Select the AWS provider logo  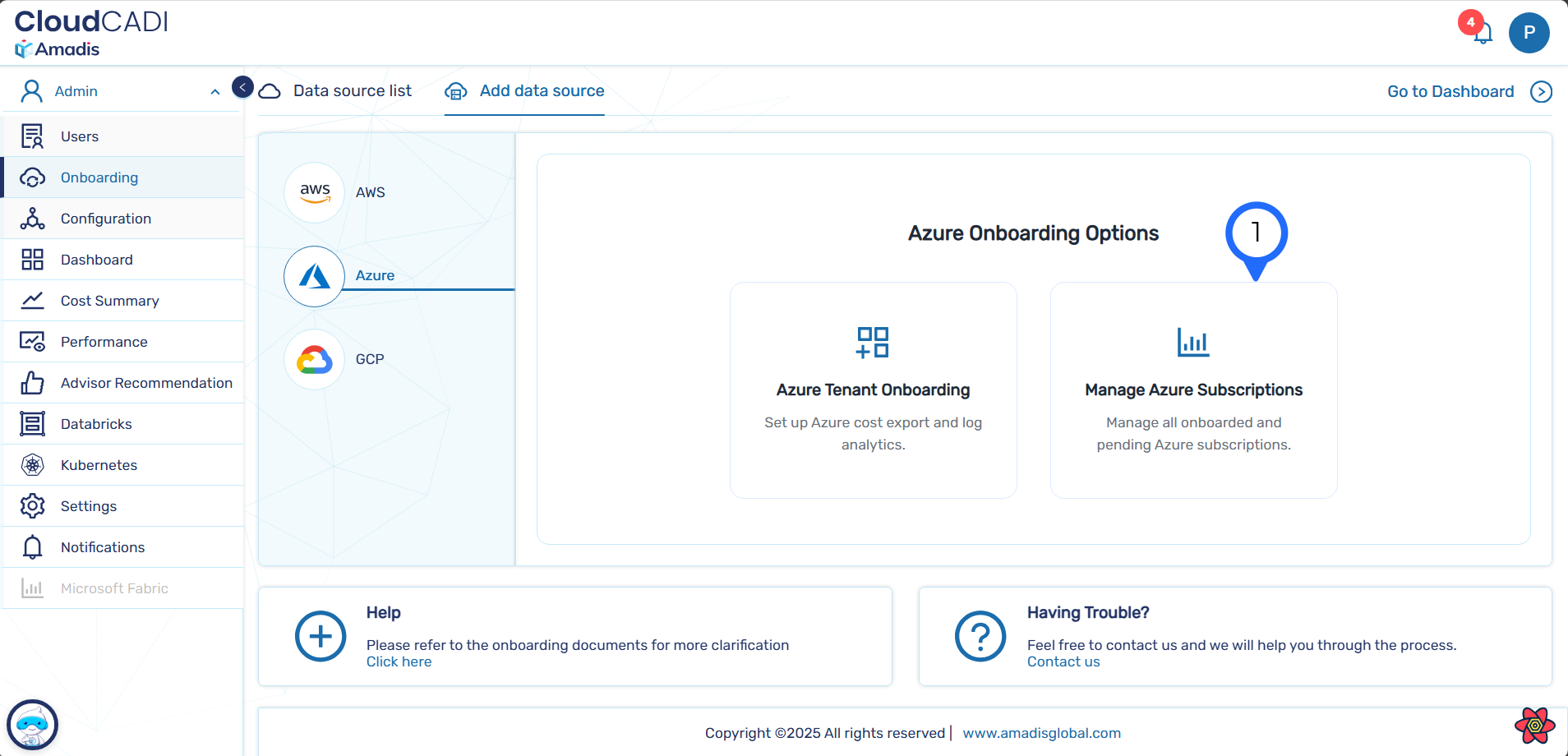coord(314,192)
